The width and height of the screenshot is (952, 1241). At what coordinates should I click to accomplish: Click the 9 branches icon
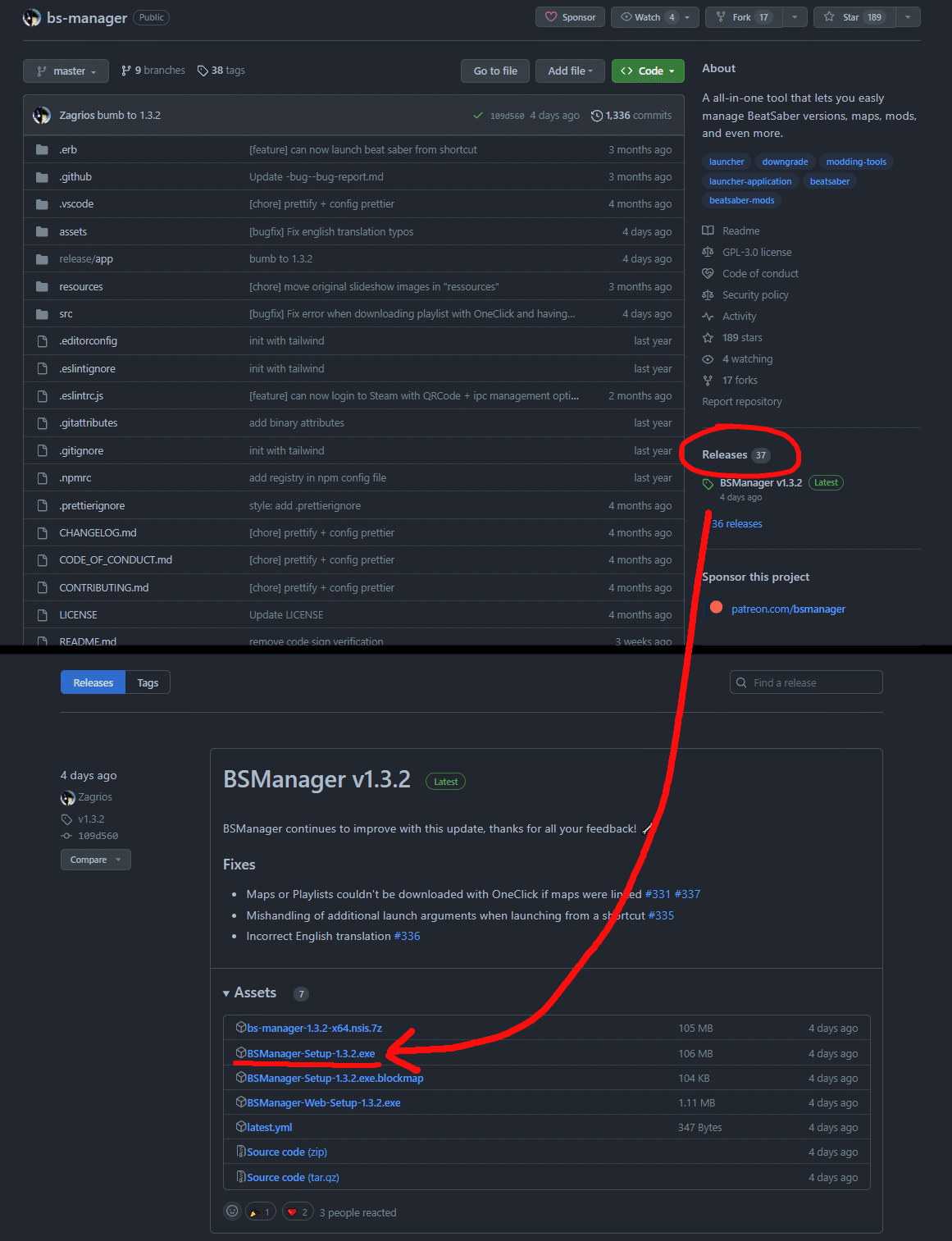tap(128, 71)
